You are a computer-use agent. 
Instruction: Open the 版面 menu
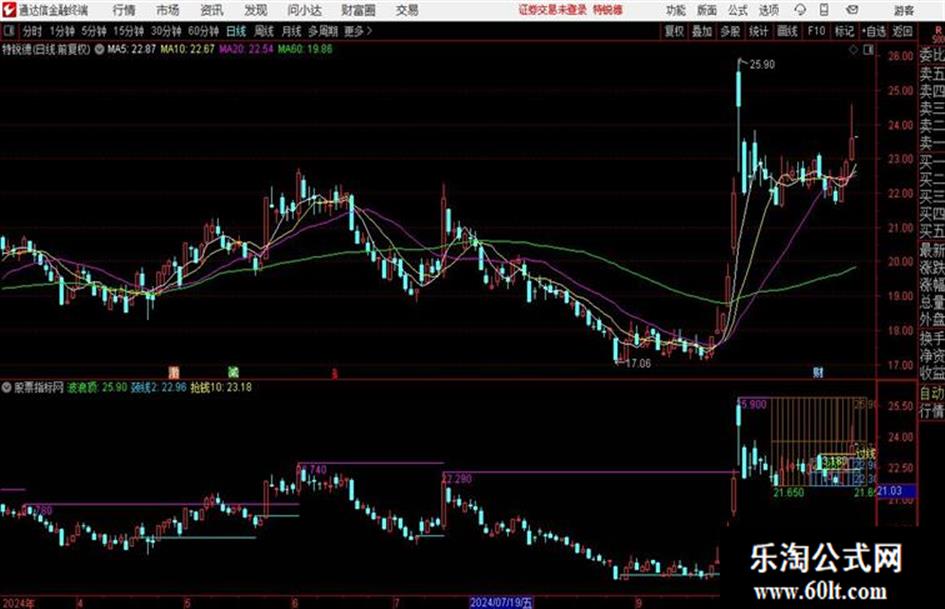click(707, 10)
